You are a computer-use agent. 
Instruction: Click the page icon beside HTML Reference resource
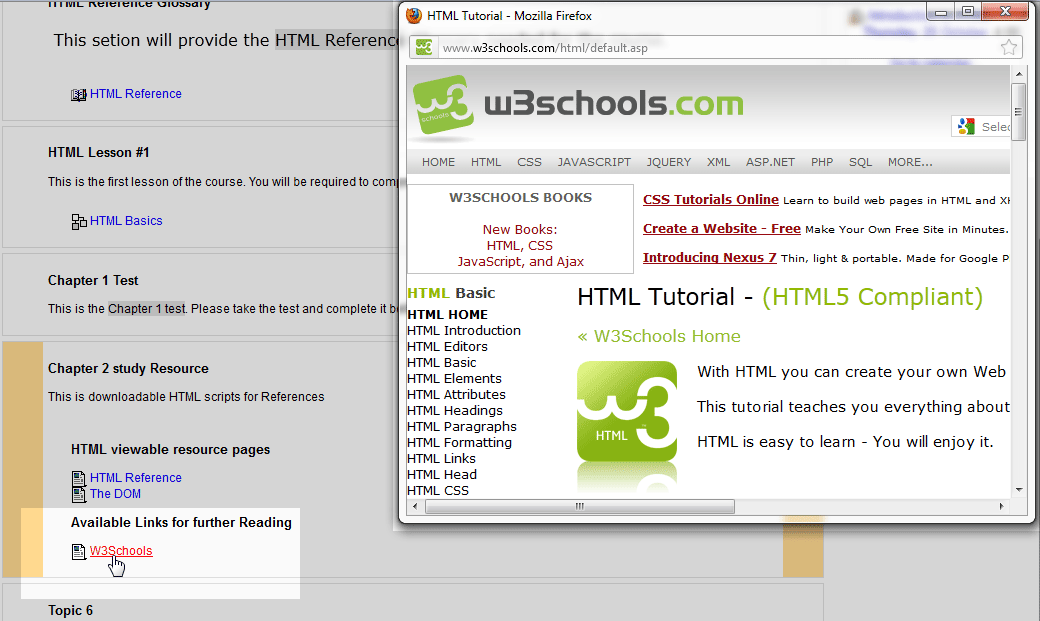point(78,478)
